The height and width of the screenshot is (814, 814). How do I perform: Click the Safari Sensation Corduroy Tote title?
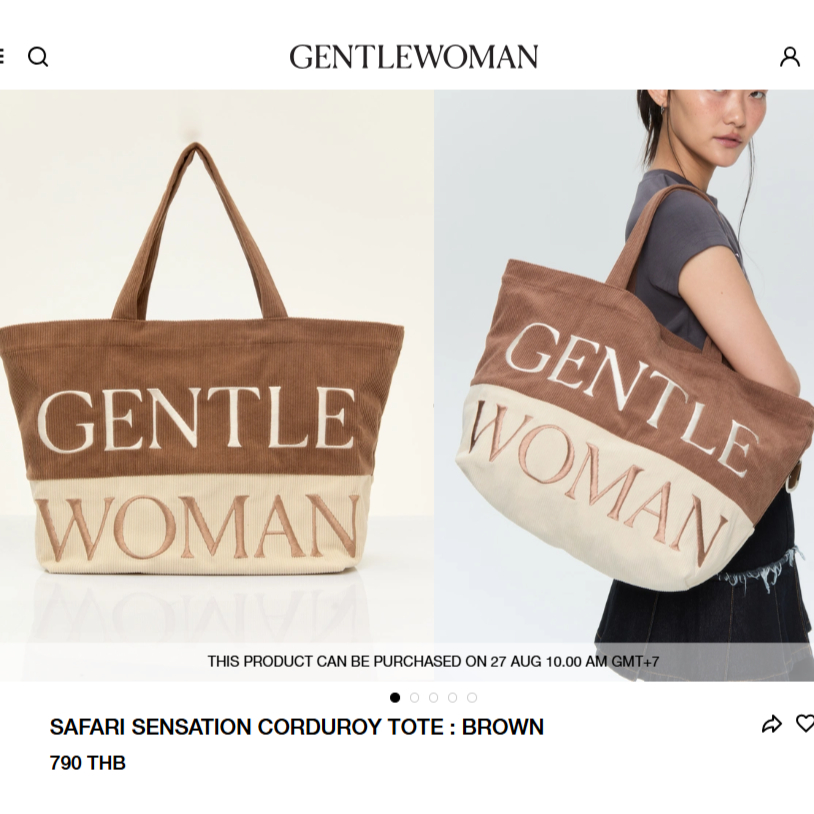[296, 727]
